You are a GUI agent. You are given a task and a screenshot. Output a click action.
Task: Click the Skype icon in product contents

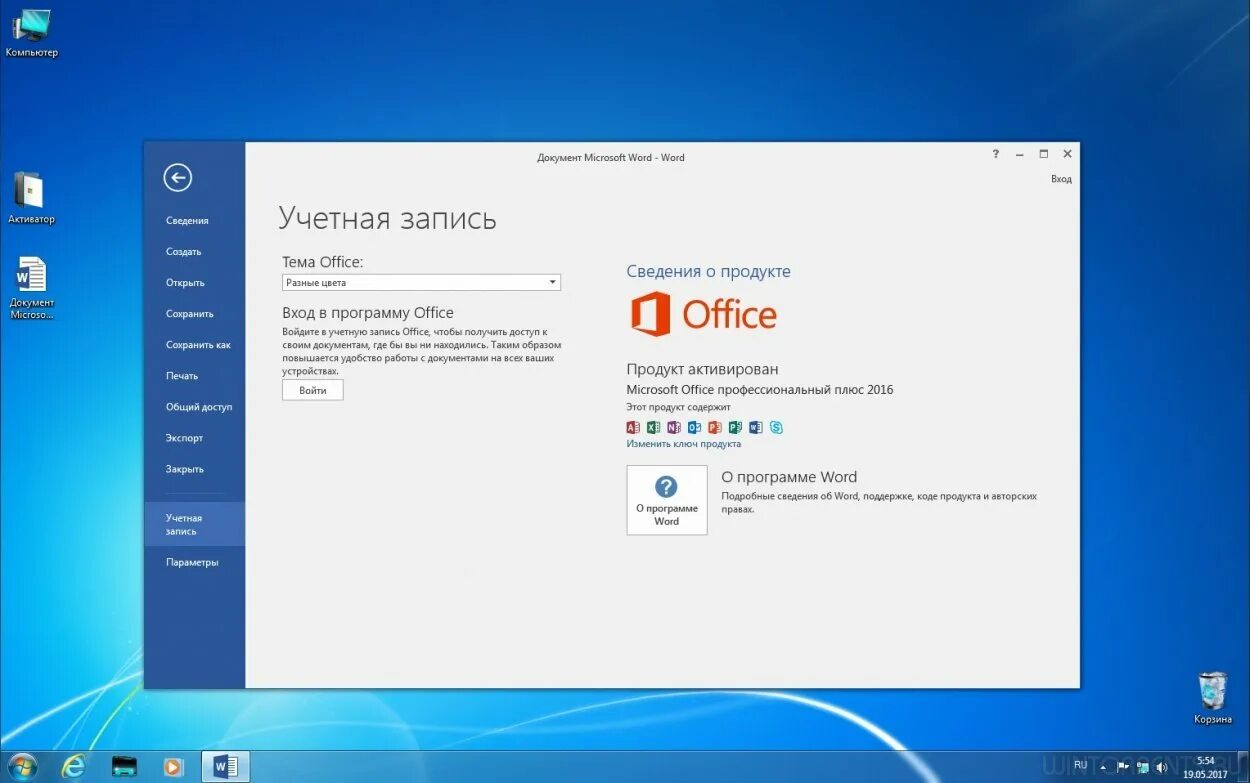click(x=776, y=427)
